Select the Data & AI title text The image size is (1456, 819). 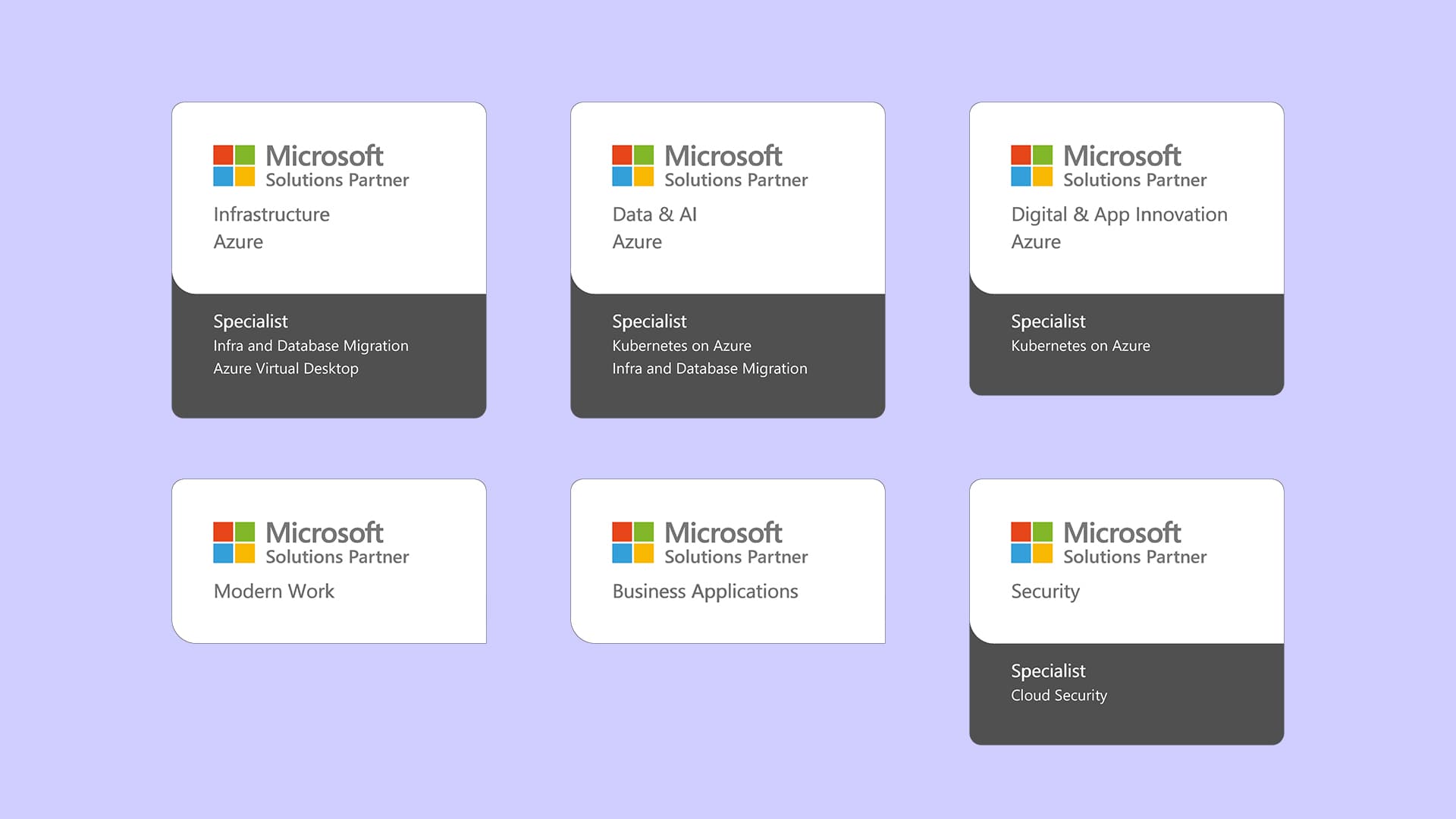(654, 215)
